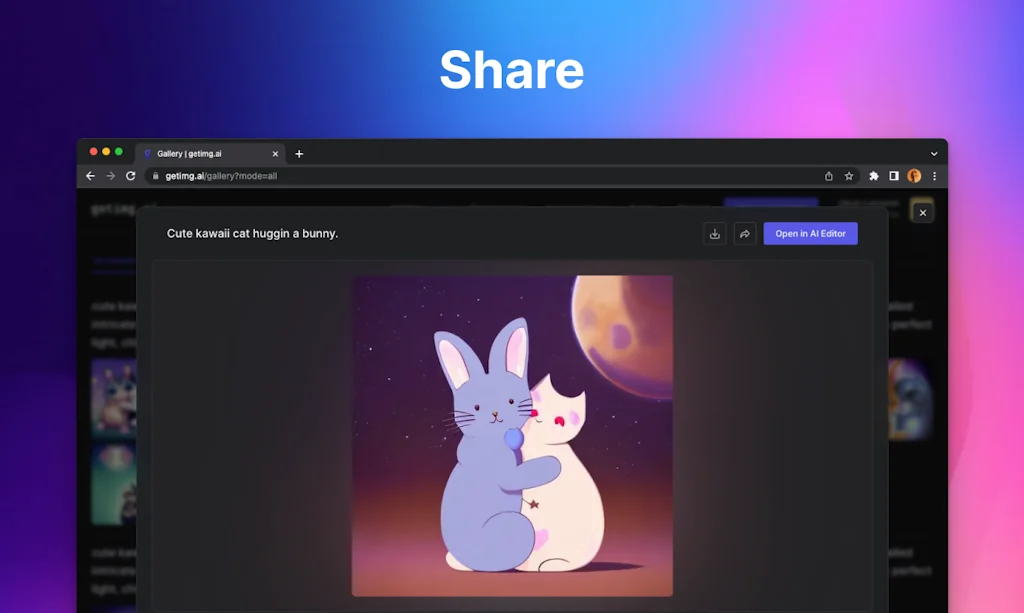
Task: Open Chrome's three-dot menu
Action: 934,178
